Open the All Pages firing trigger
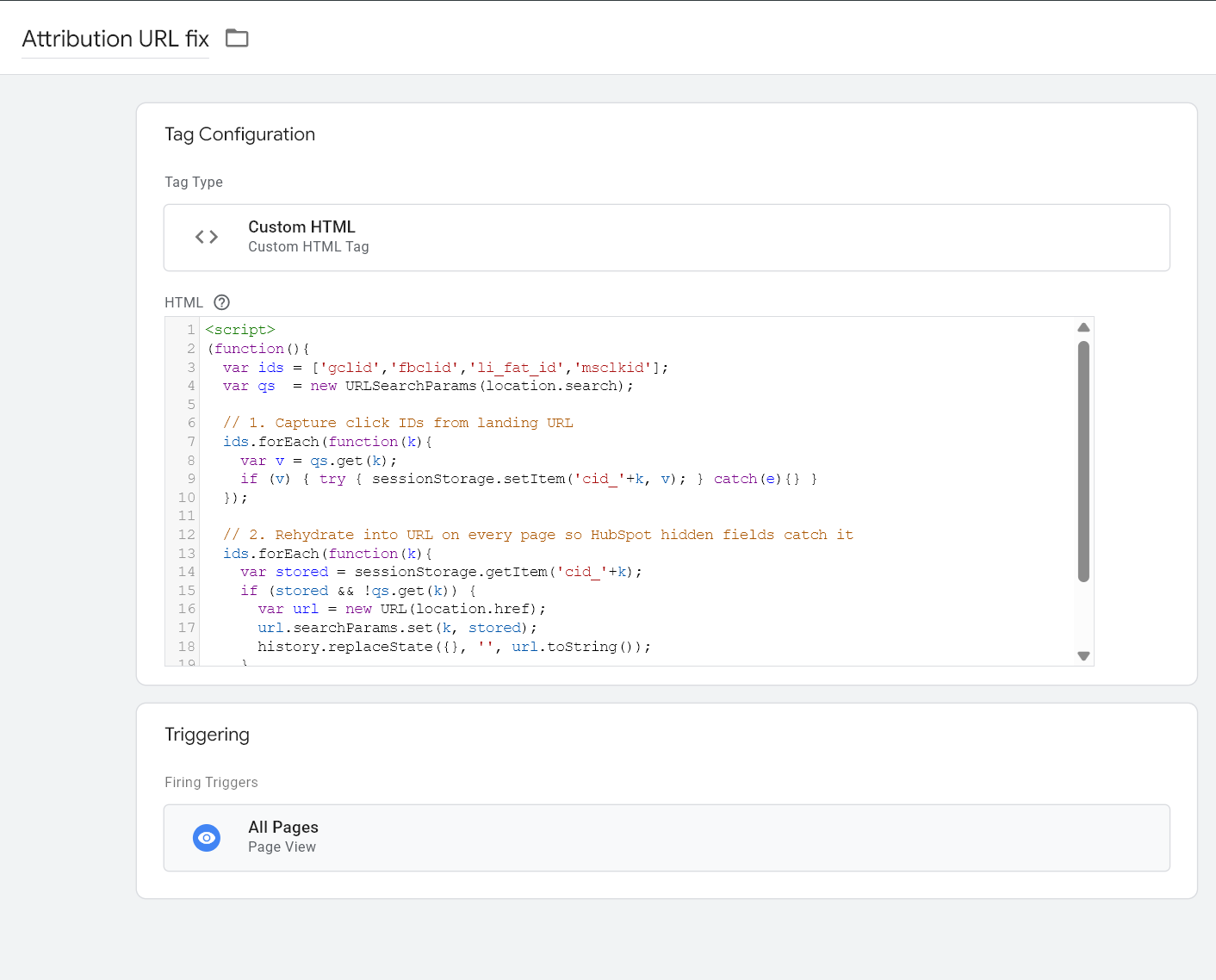The image size is (1216, 980). (667, 838)
